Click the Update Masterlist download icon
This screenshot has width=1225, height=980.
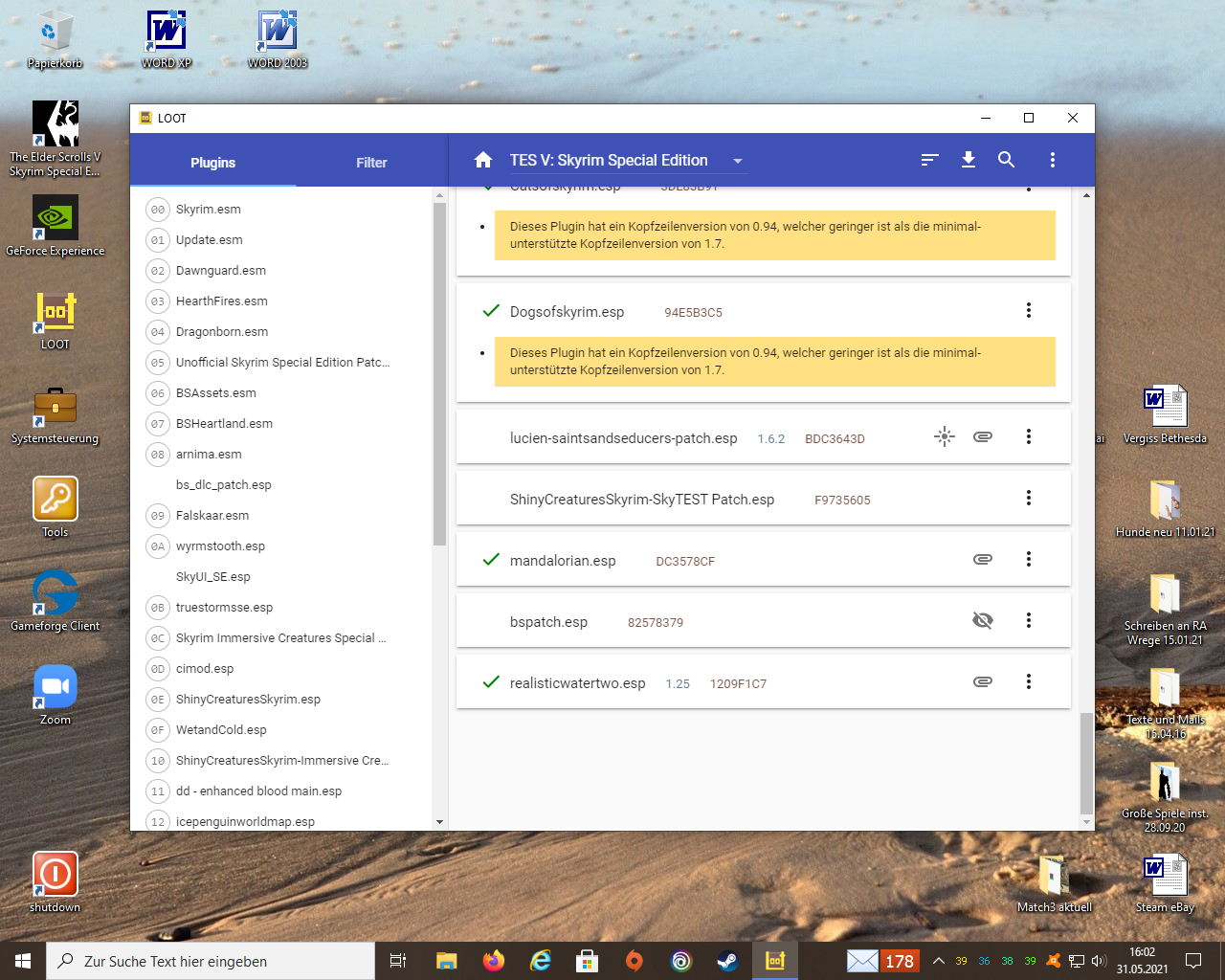pos(969,161)
